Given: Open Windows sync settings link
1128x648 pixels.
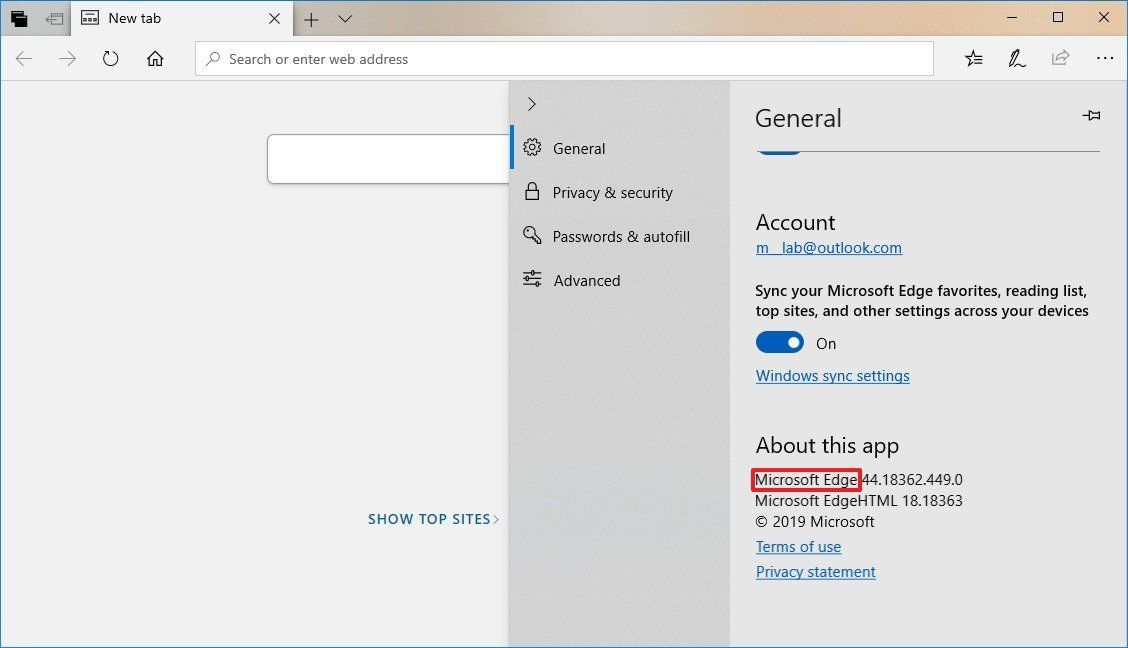Looking at the screenshot, I should pos(832,375).
